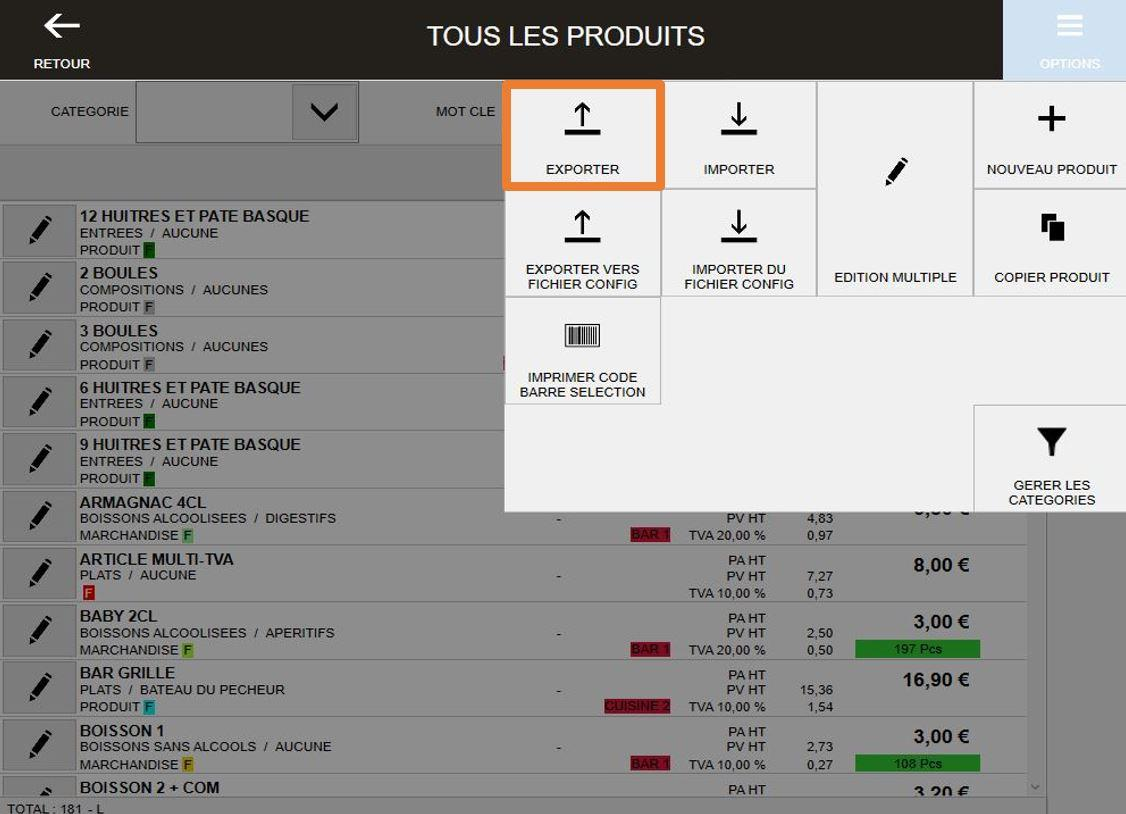The height and width of the screenshot is (814, 1126).
Task: Go back with the RETOUR arrow
Action: (62, 41)
